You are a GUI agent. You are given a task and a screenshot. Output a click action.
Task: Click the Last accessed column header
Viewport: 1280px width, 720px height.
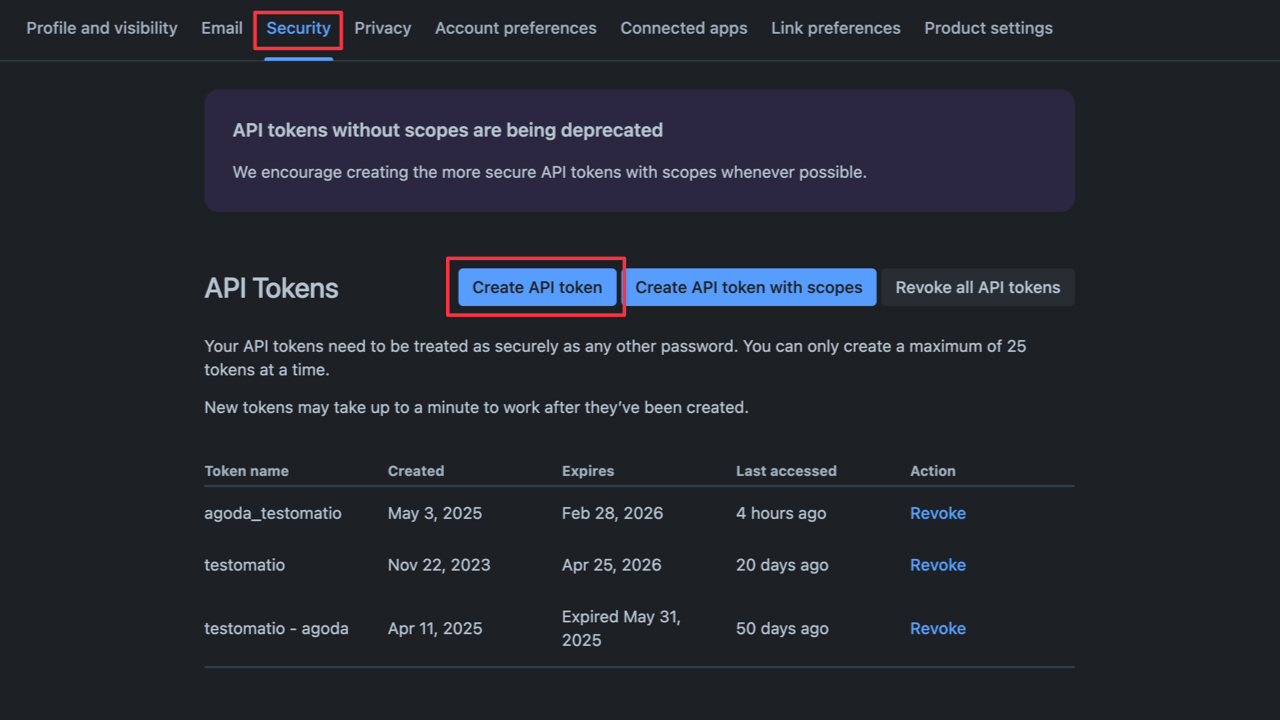(x=786, y=471)
